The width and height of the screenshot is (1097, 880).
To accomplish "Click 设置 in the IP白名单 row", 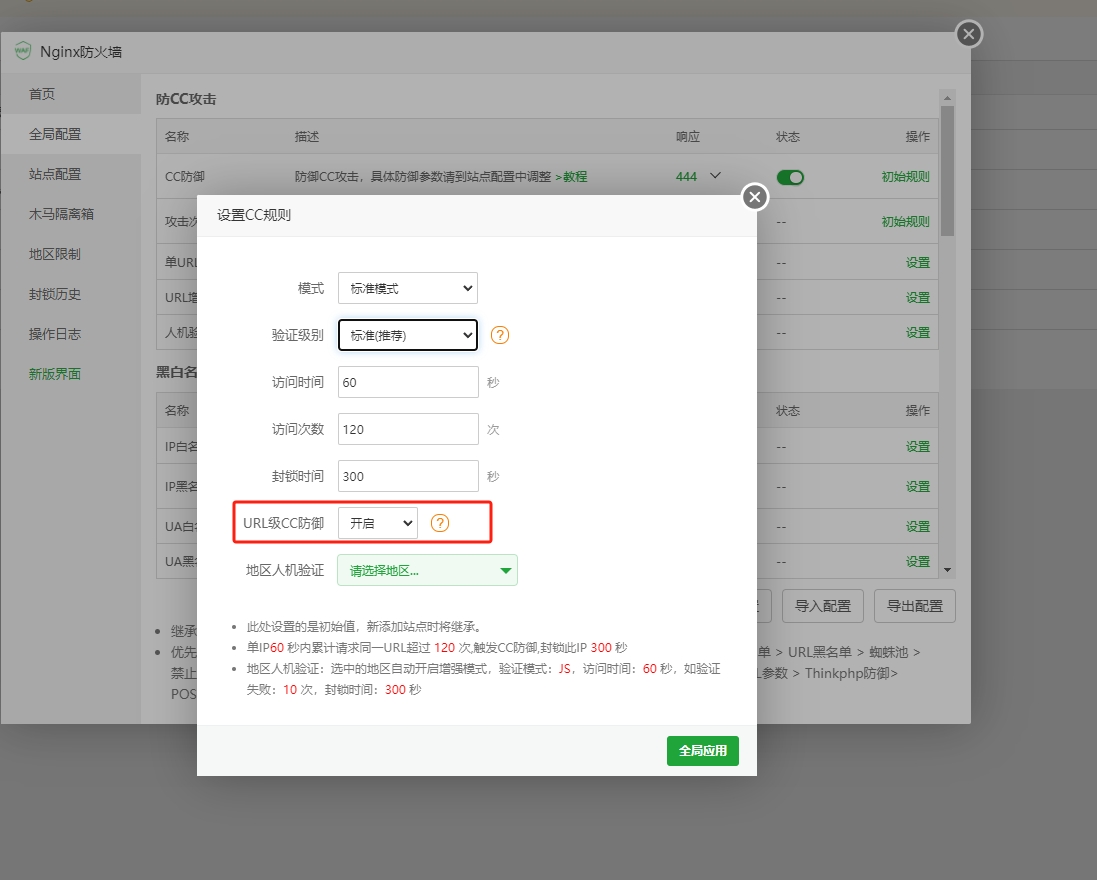I will (x=918, y=446).
